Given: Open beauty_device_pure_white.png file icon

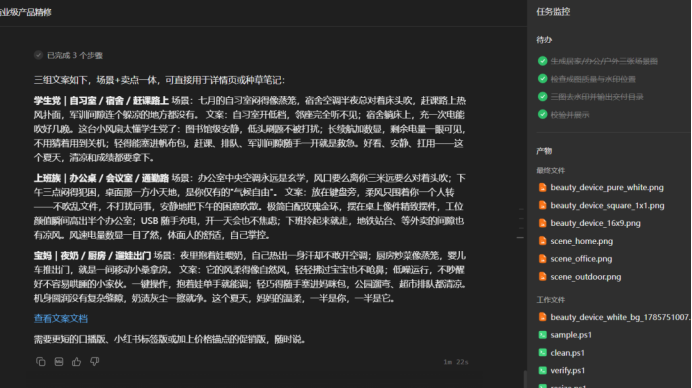Looking at the screenshot, I should pyautogui.click(x=542, y=188).
